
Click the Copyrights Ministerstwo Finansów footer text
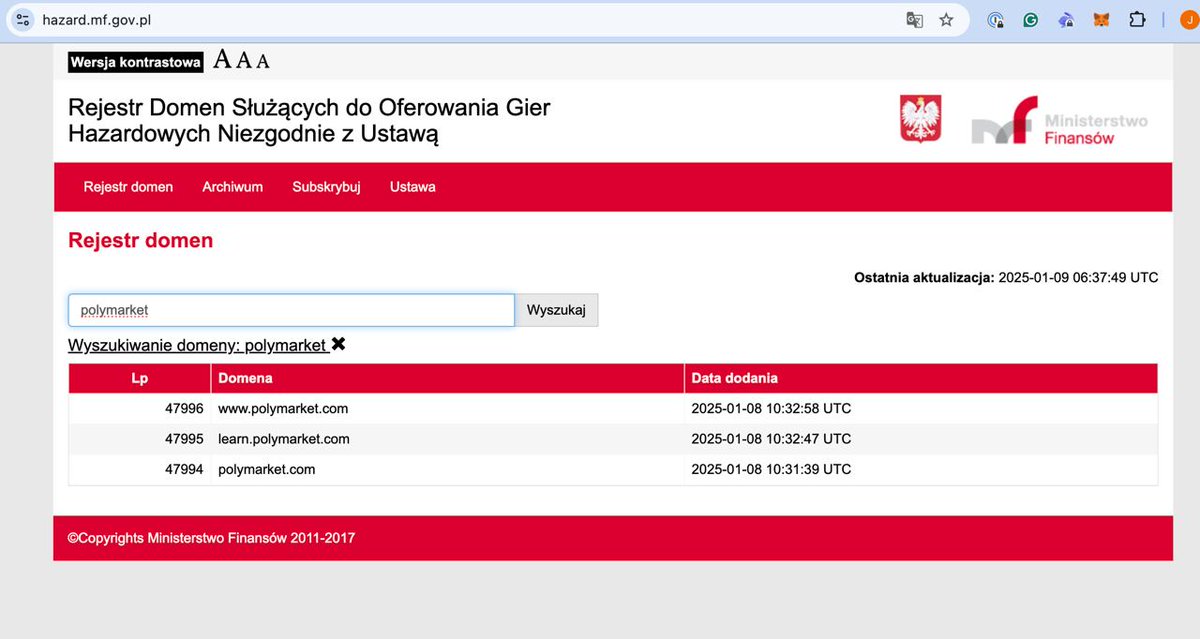pyautogui.click(x=211, y=538)
